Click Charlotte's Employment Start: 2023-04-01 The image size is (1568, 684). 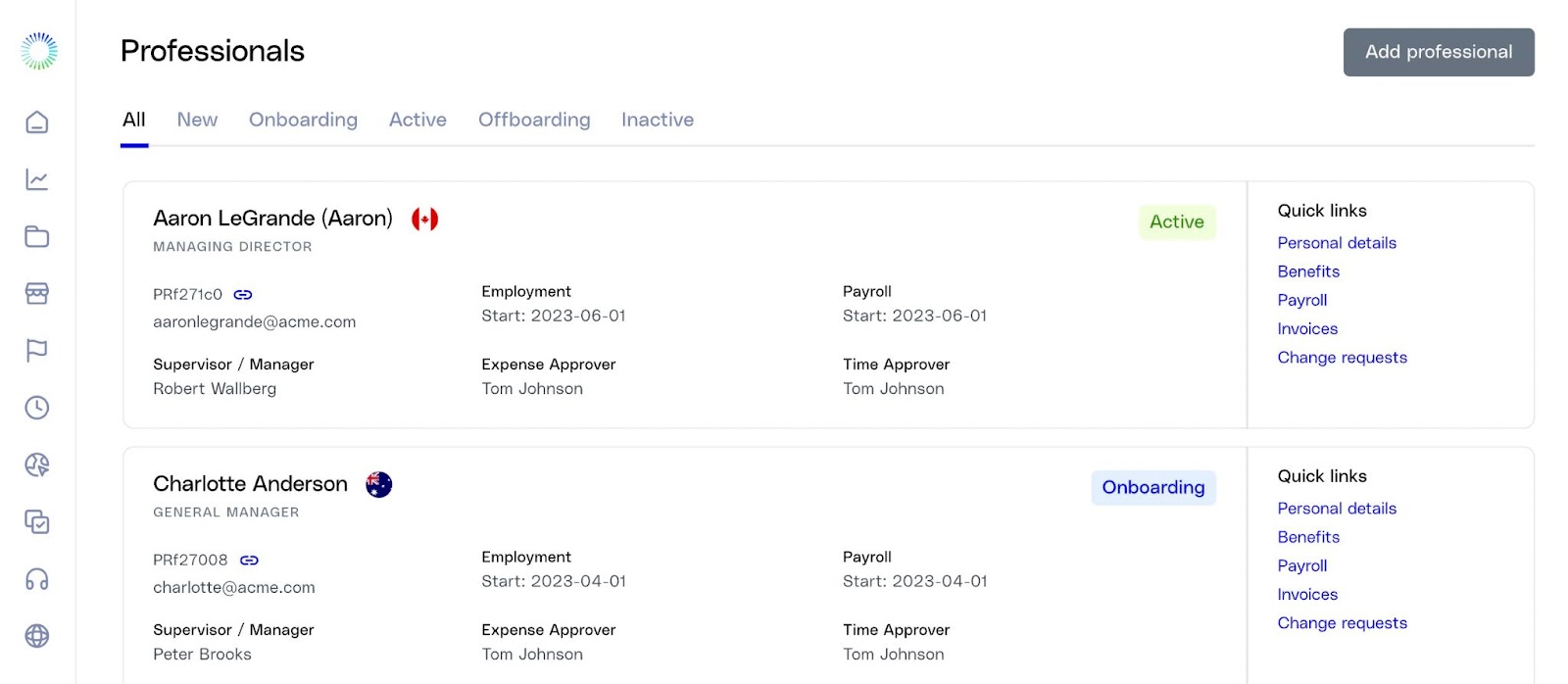553,581
